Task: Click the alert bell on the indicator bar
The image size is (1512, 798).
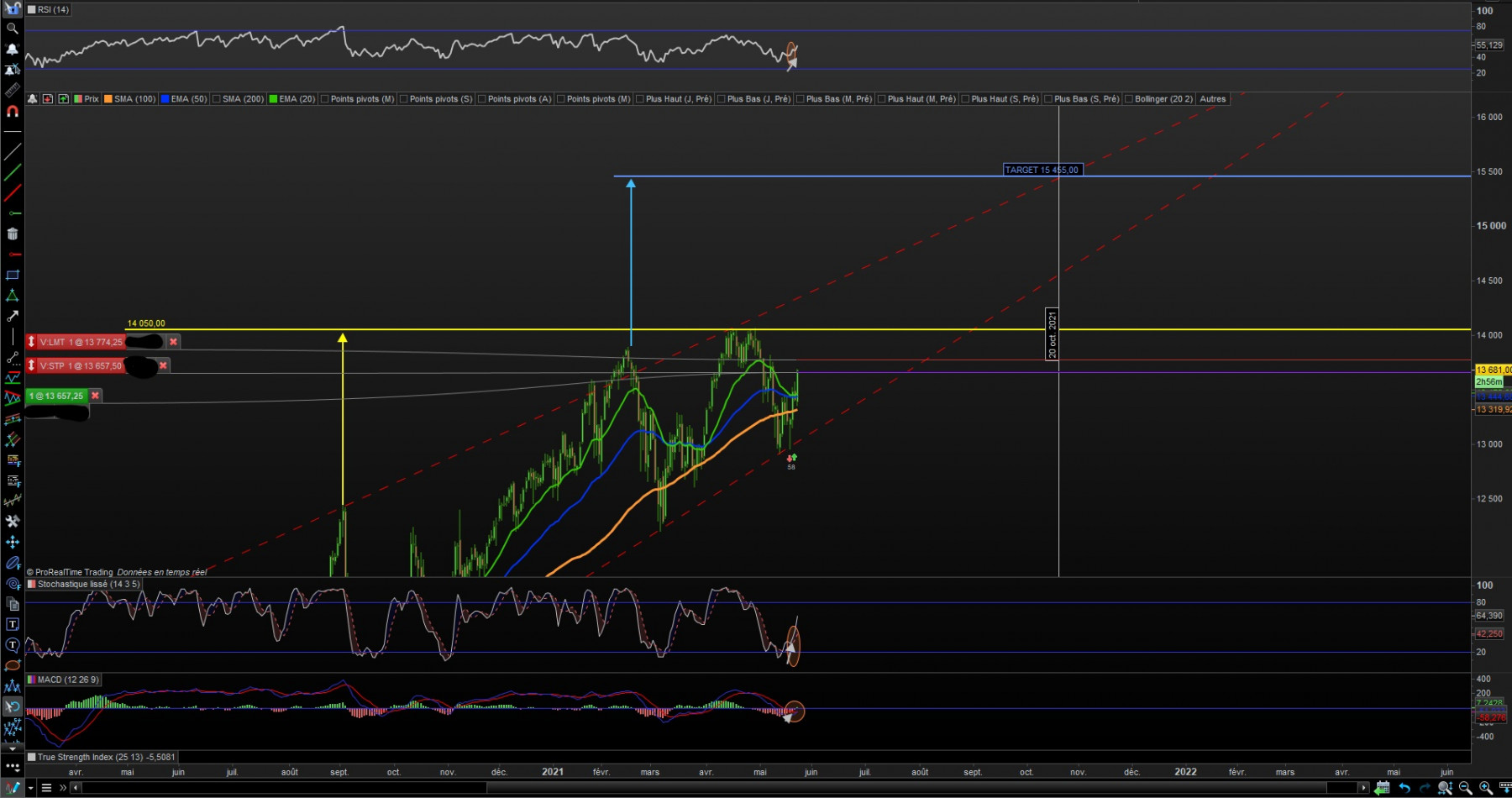Action: pyautogui.click(x=32, y=99)
